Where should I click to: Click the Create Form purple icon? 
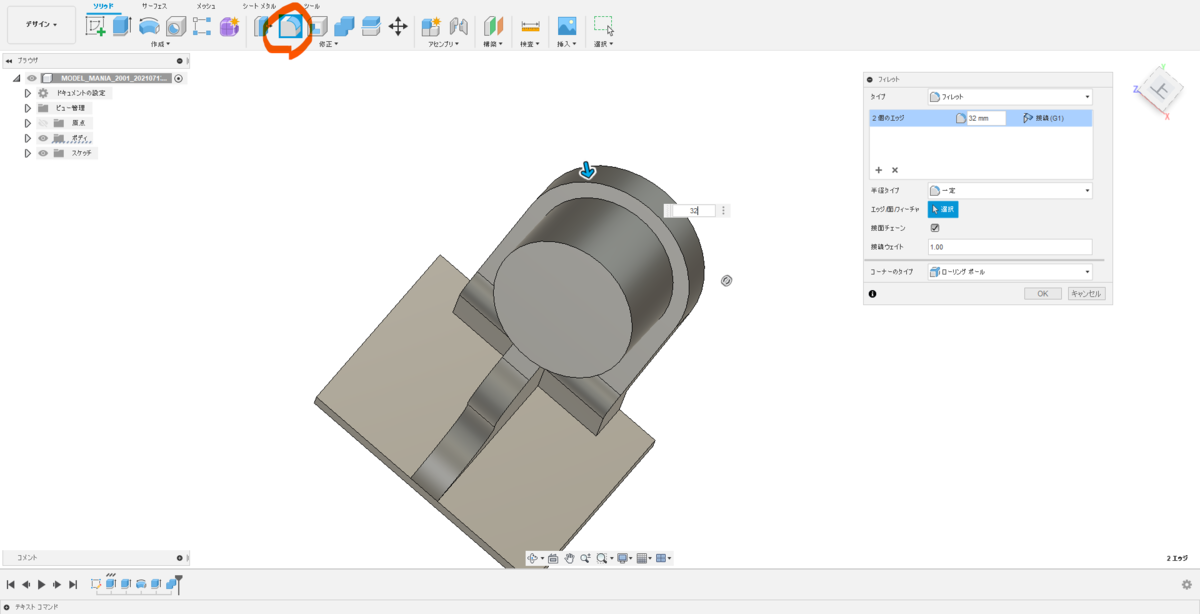tap(229, 27)
